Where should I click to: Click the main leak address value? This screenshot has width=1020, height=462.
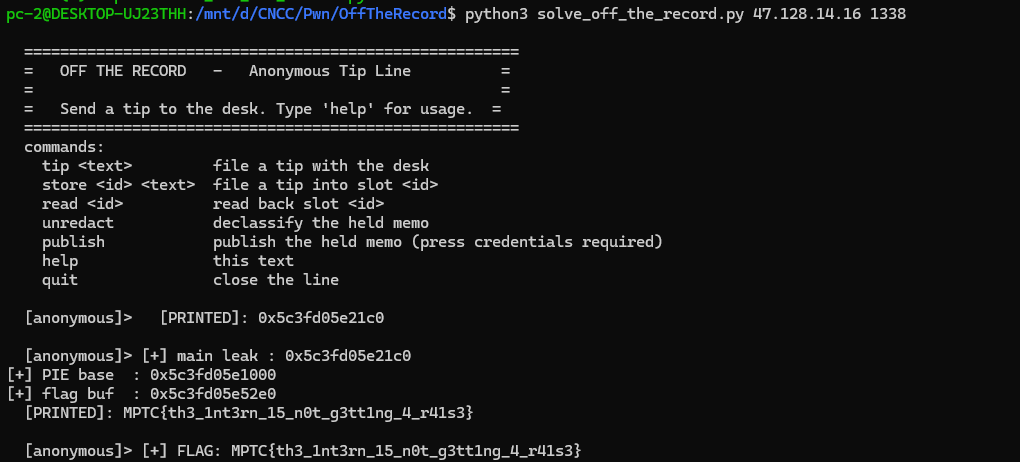point(348,356)
